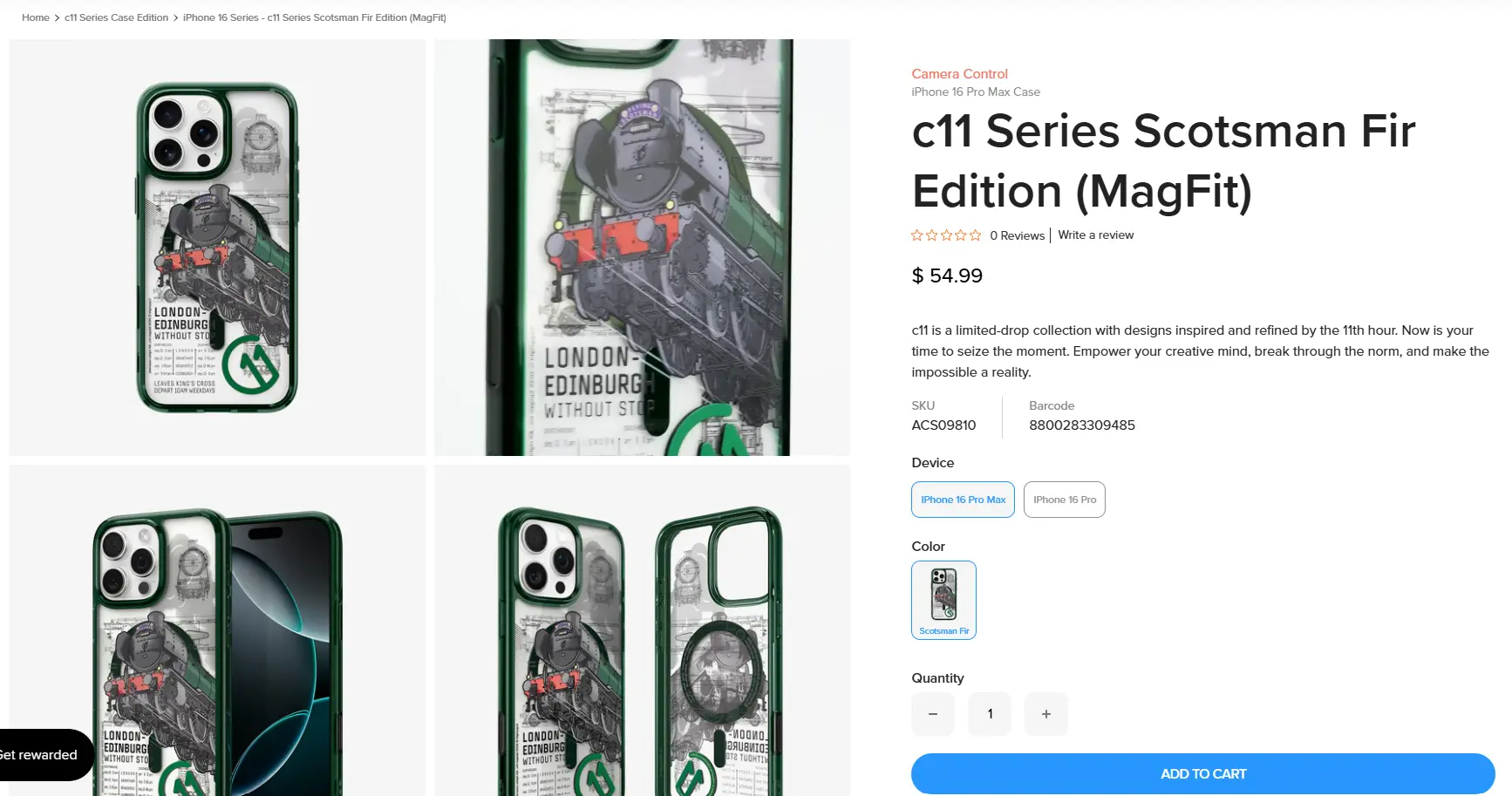Navigate to Home via breadcrumb
Screen dimensions: 1512x796
(x=35, y=17)
